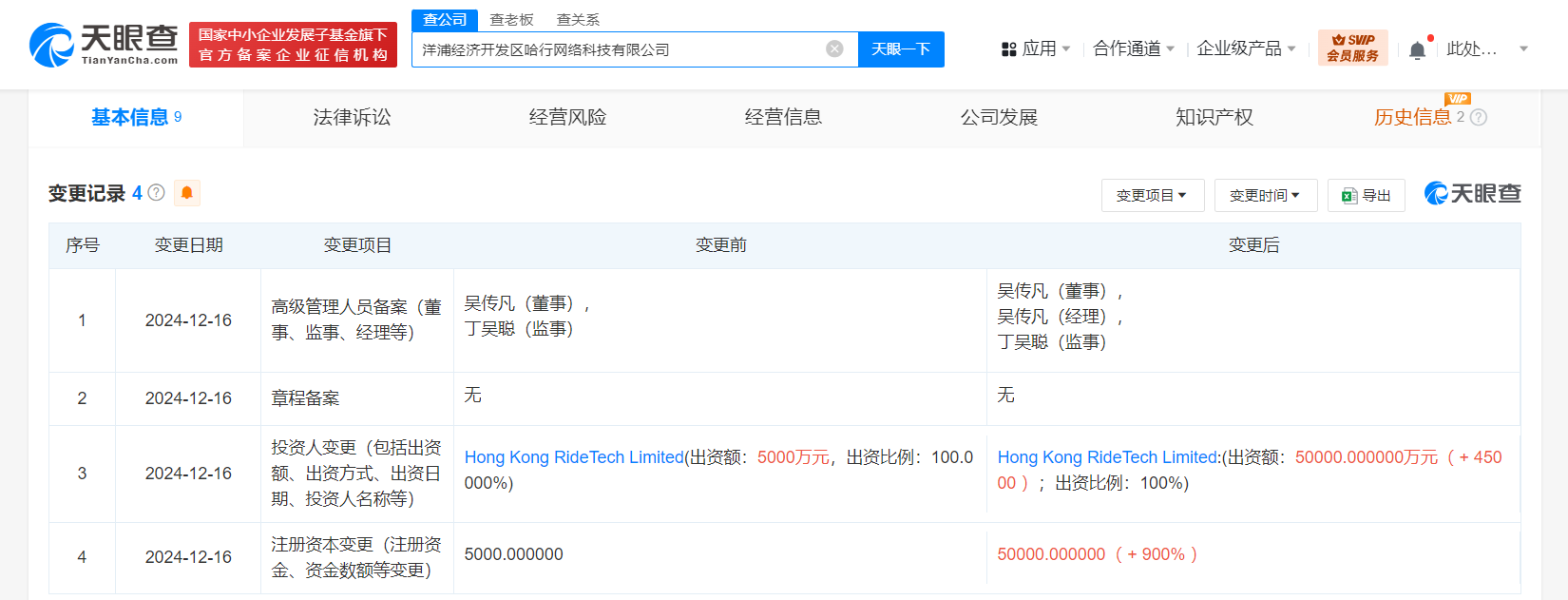The image size is (1568, 600).
Task: Click 高级管理人员备案 change item cell
Action: 356,319
